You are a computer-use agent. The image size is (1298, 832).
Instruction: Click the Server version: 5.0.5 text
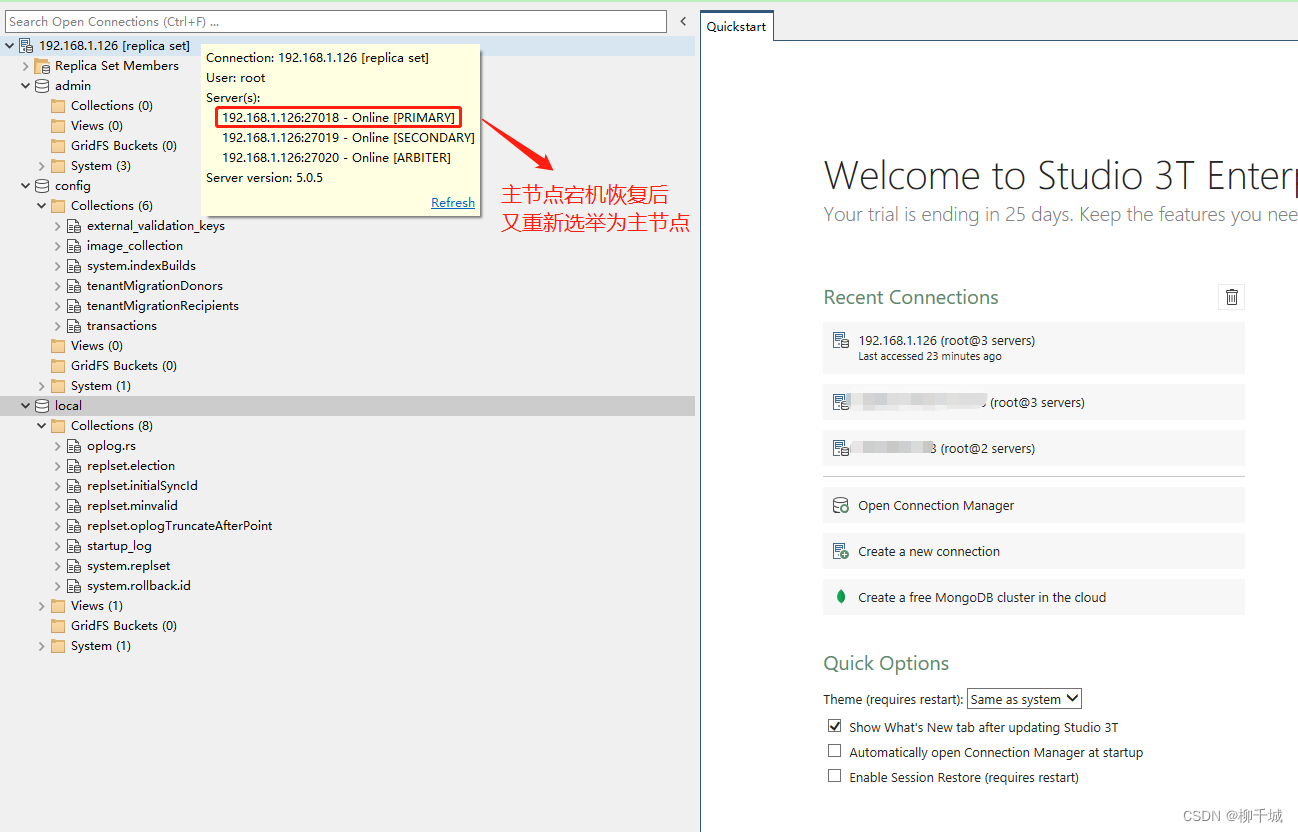[x=264, y=178]
